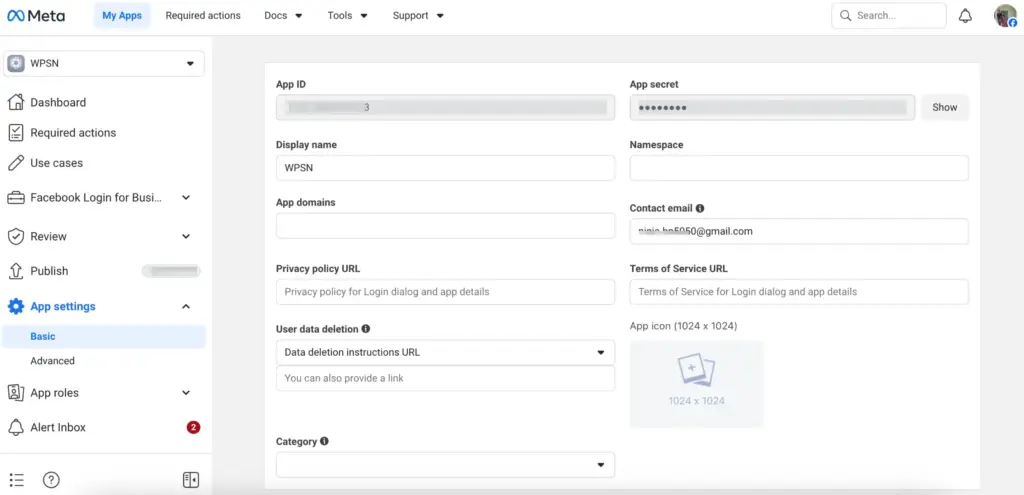1024x495 pixels.
Task: Edit the Display name field
Action: (445, 168)
